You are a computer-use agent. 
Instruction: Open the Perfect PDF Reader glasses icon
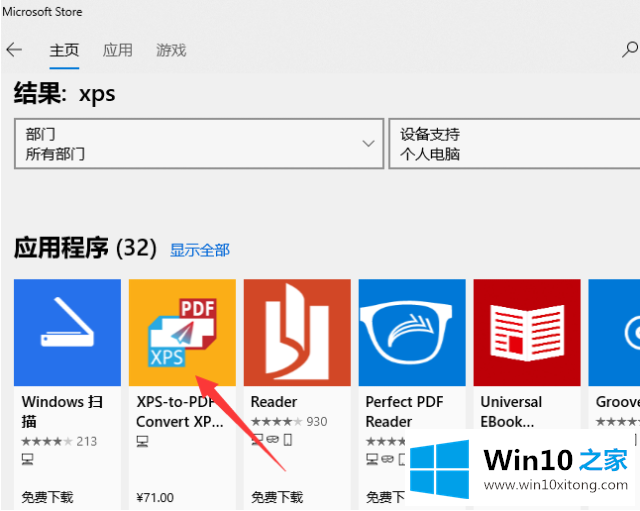click(x=412, y=333)
